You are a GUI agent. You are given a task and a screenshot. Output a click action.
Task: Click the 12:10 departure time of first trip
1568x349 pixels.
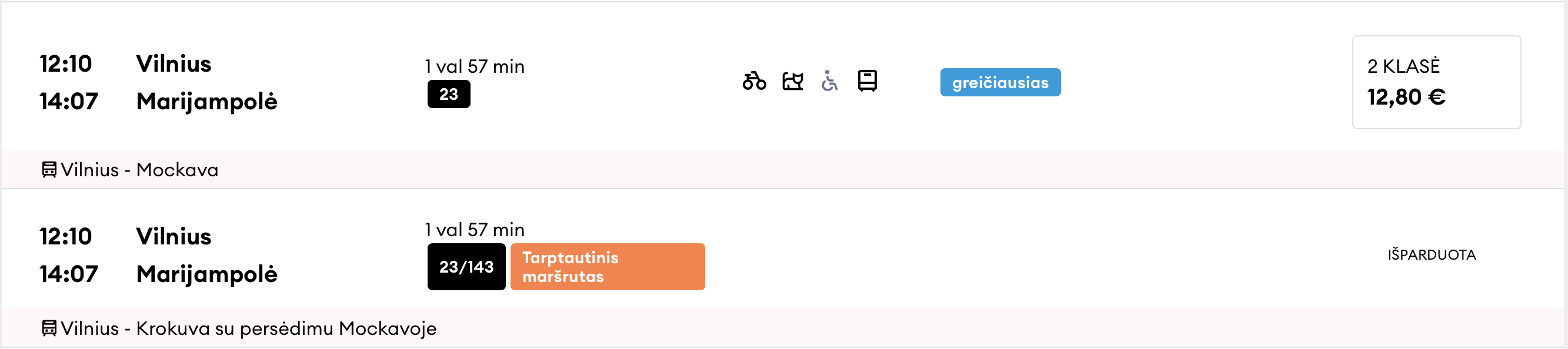[66, 64]
